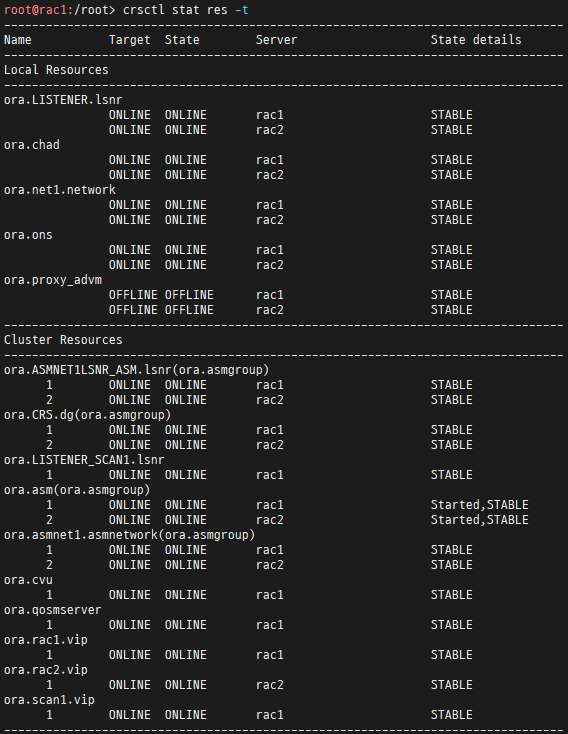The image size is (568, 734).
Task: Select ora.ASMNET1LSNR_ASM.lsnr resource line
Action: pyautogui.click(x=137, y=370)
